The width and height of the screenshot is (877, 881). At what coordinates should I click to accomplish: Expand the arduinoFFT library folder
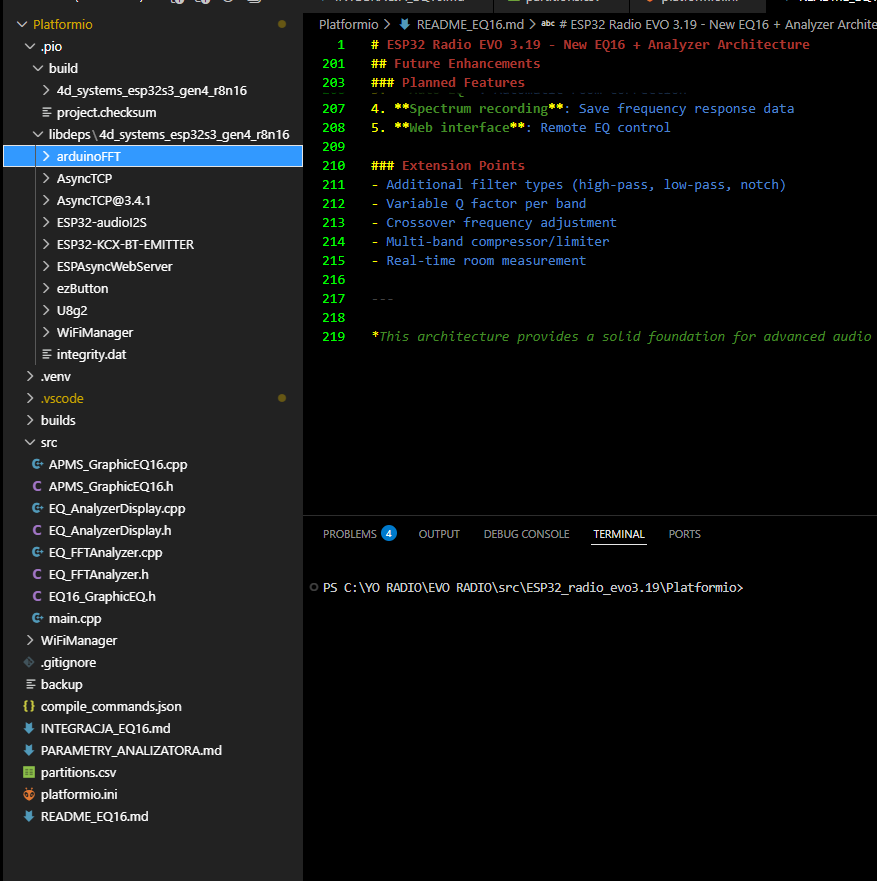(x=46, y=156)
